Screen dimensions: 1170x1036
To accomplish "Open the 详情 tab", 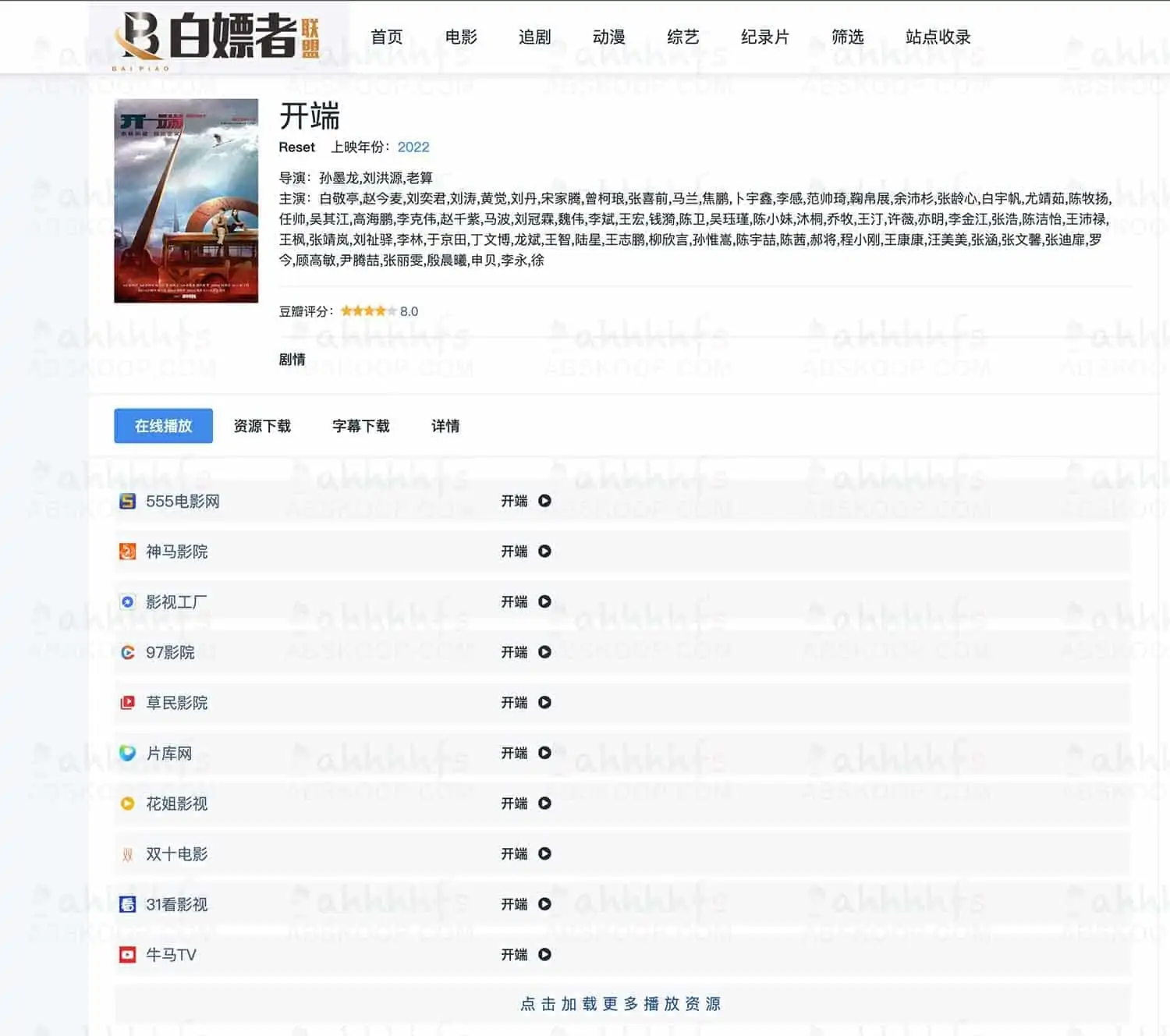I will [x=446, y=426].
